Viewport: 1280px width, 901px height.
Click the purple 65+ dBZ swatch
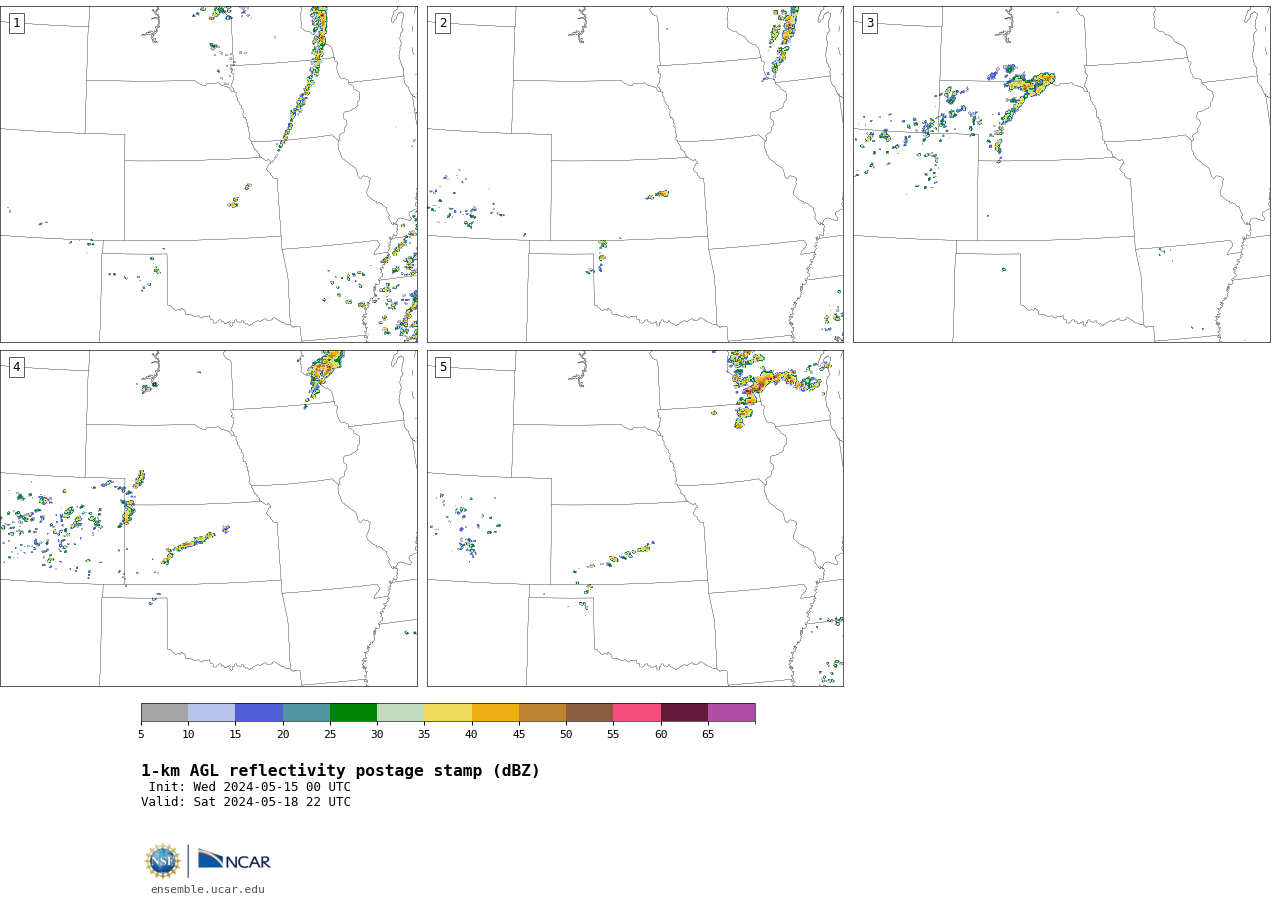click(x=731, y=712)
